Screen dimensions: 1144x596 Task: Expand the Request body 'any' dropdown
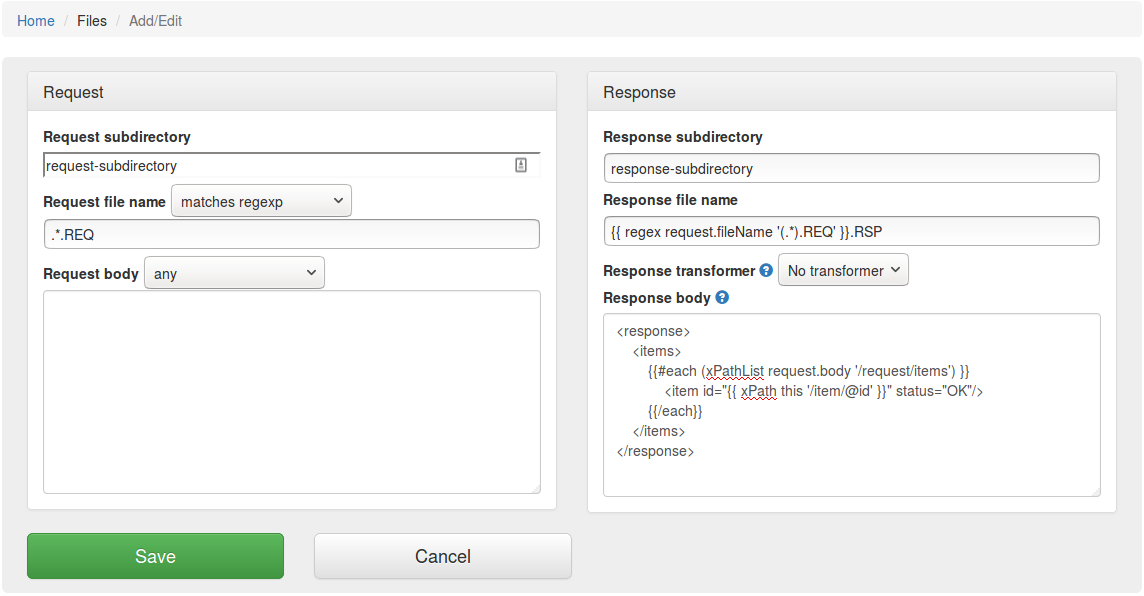coord(234,273)
